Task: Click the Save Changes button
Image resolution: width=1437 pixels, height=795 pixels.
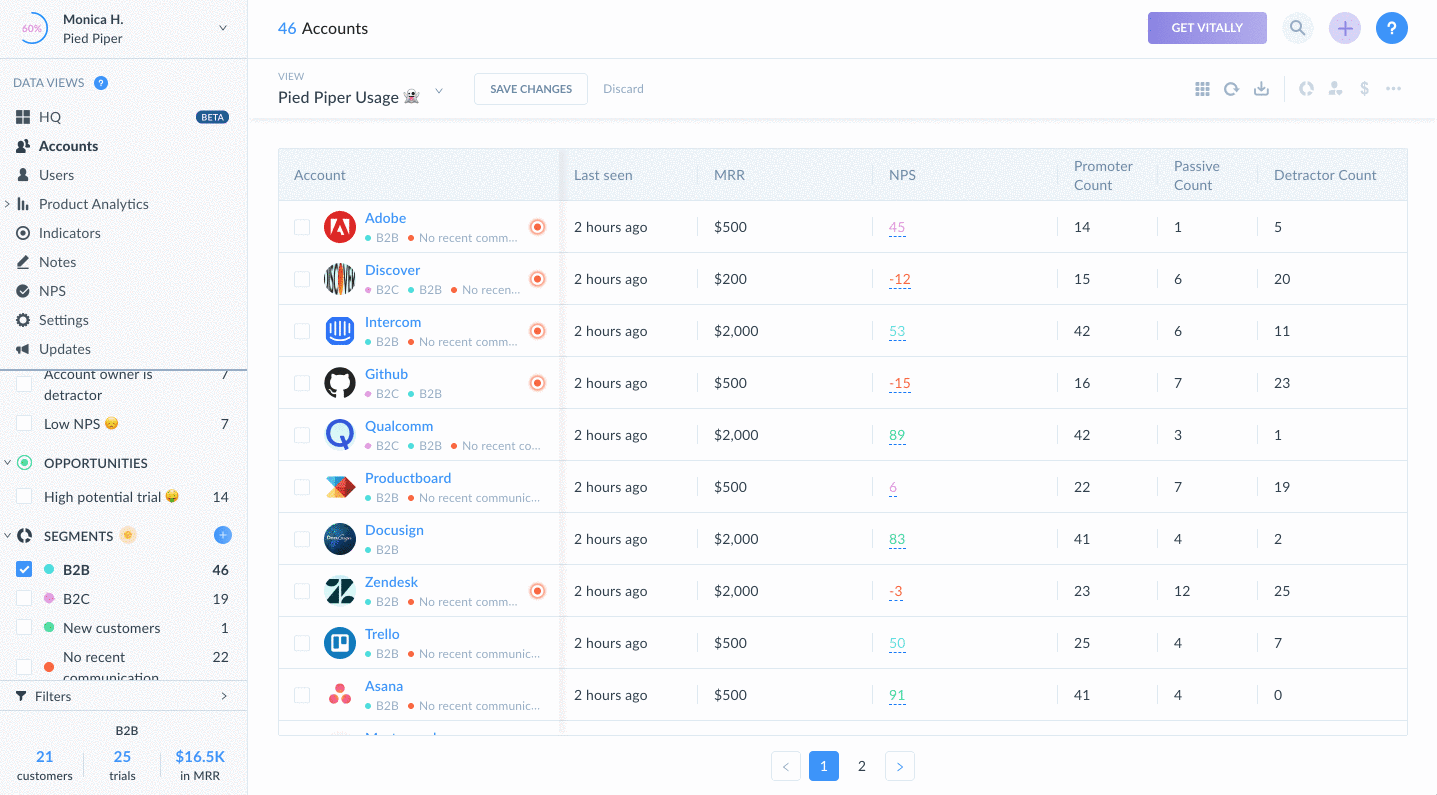Action: pos(531,89)
